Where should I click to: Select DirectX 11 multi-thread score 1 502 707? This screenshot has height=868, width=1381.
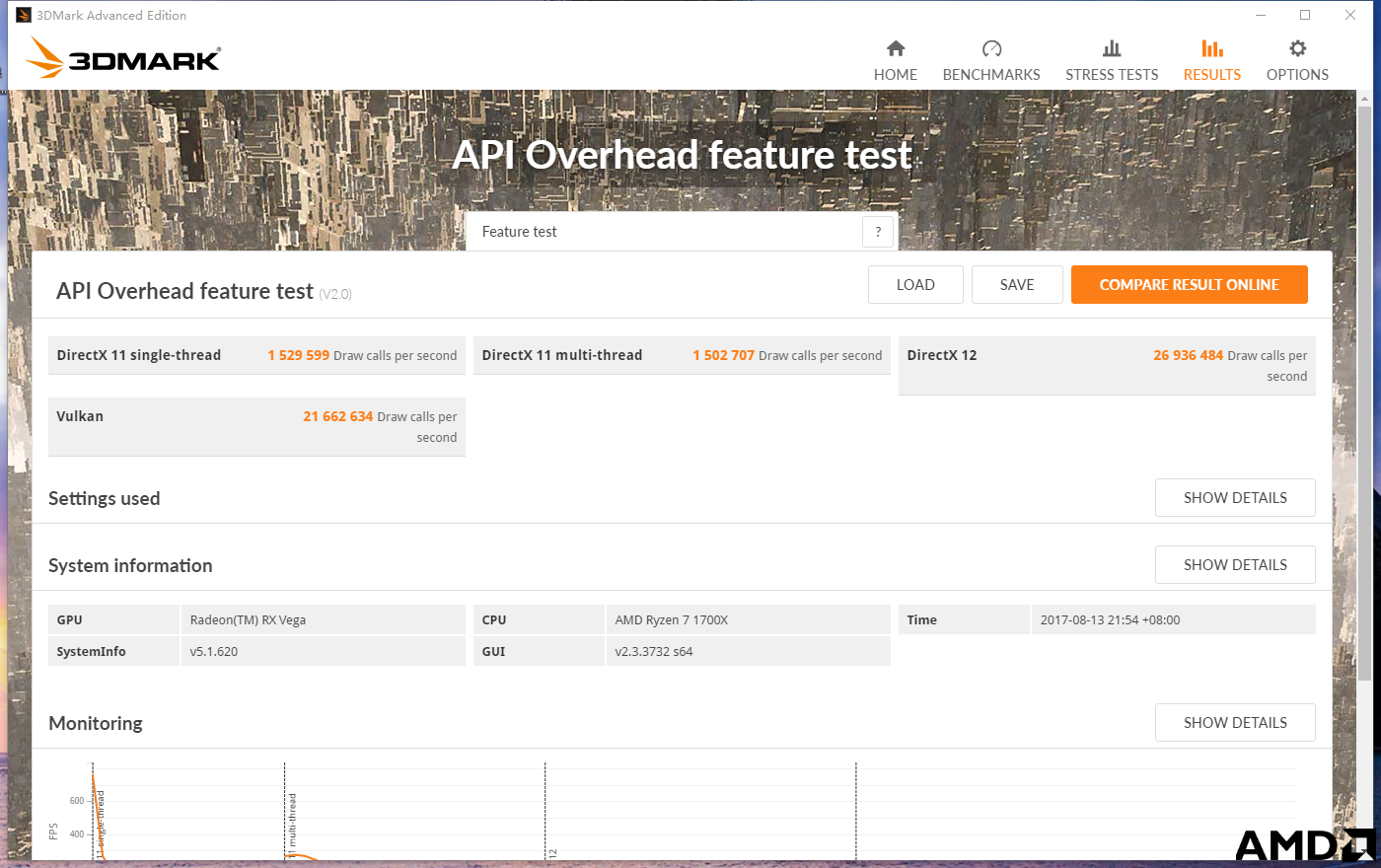tap(723, 355)
